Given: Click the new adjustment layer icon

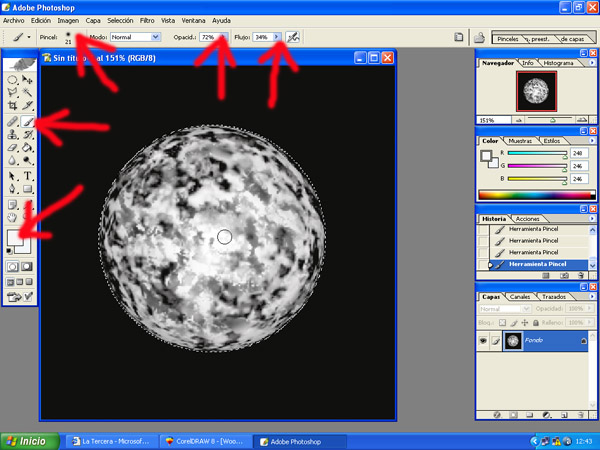Looking at the screenshot, I should pos(547,415).
